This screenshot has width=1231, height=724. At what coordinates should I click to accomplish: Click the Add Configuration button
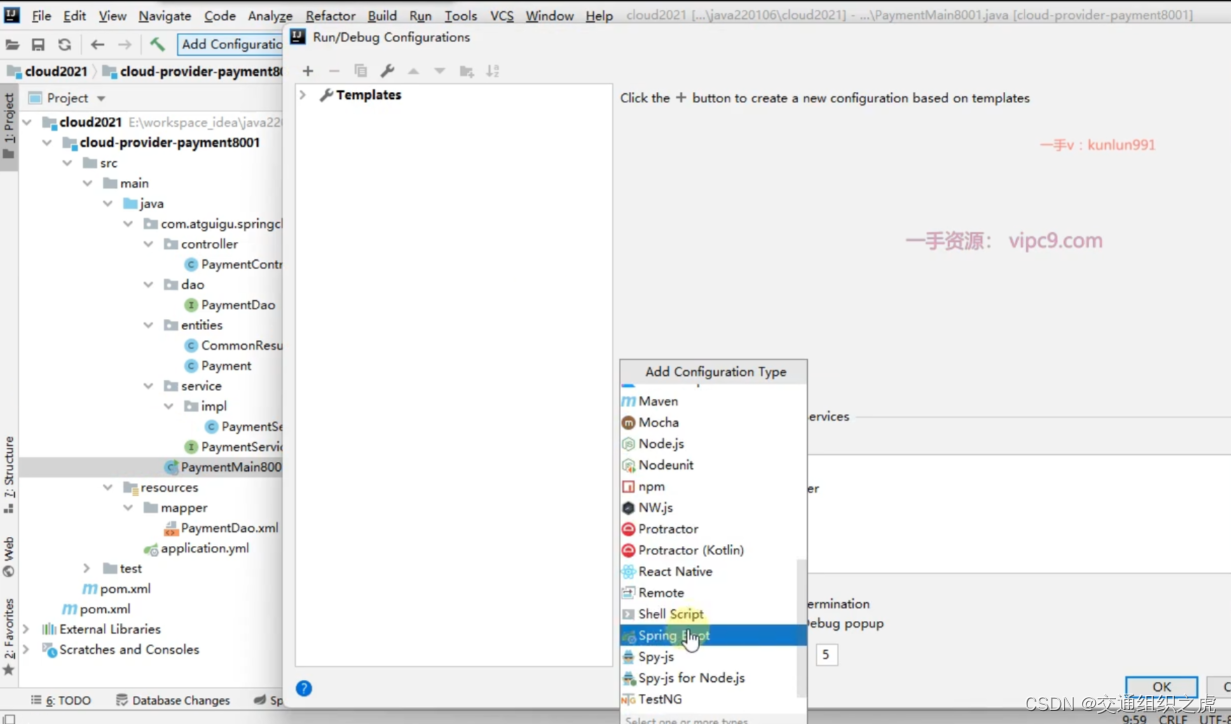point(231,44)
